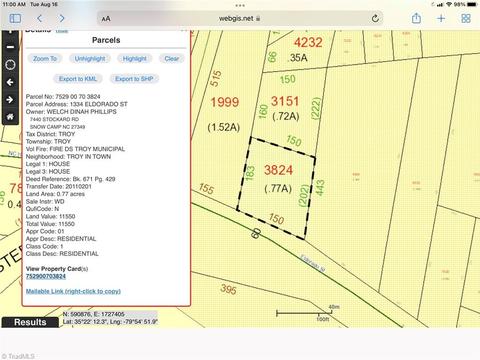Viewport: 480px width, 360px height.
Task: Go to next map extent arrow
Action: [x=10, y=99]
